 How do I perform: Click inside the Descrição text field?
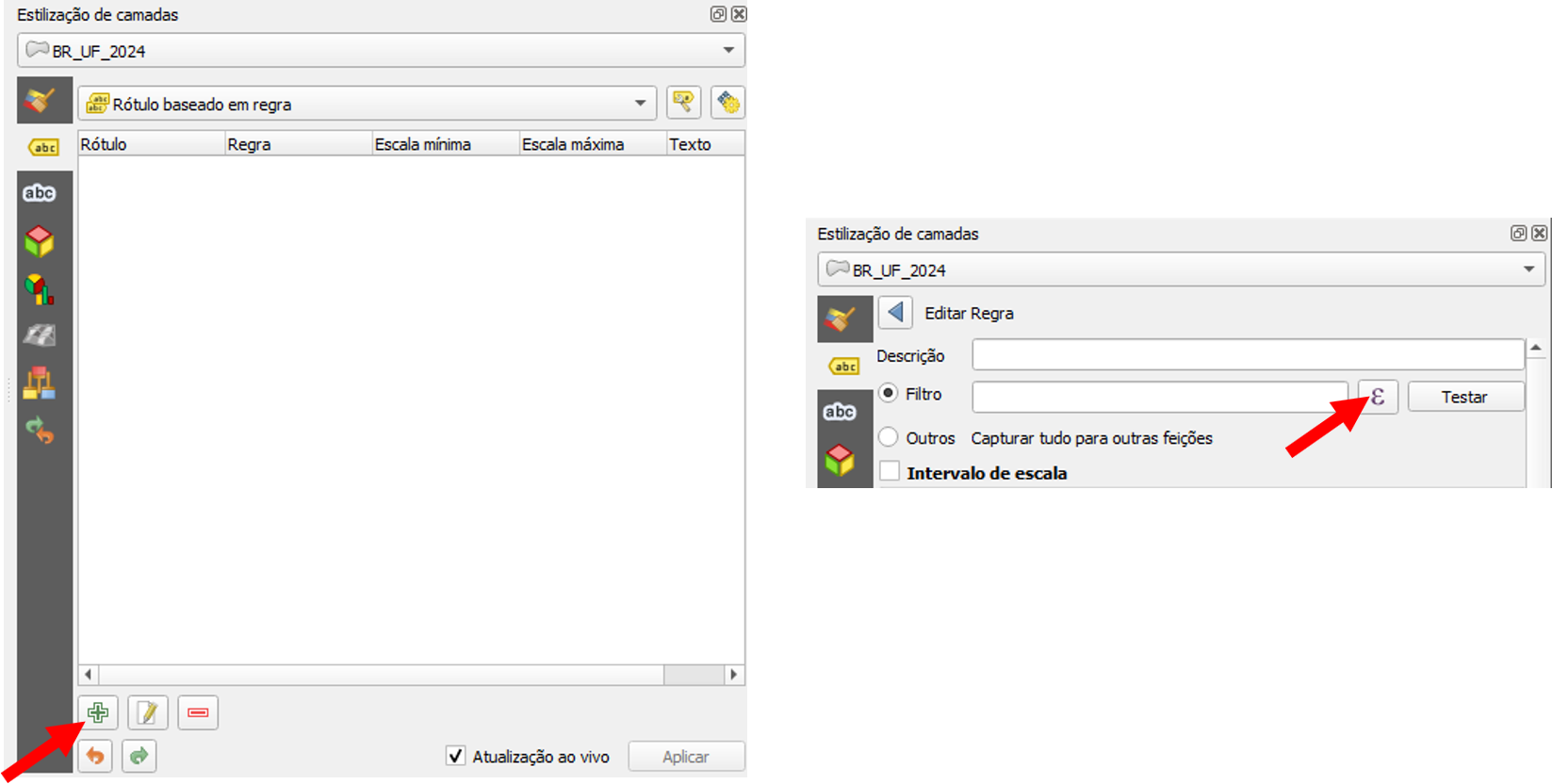(1248, 355)
